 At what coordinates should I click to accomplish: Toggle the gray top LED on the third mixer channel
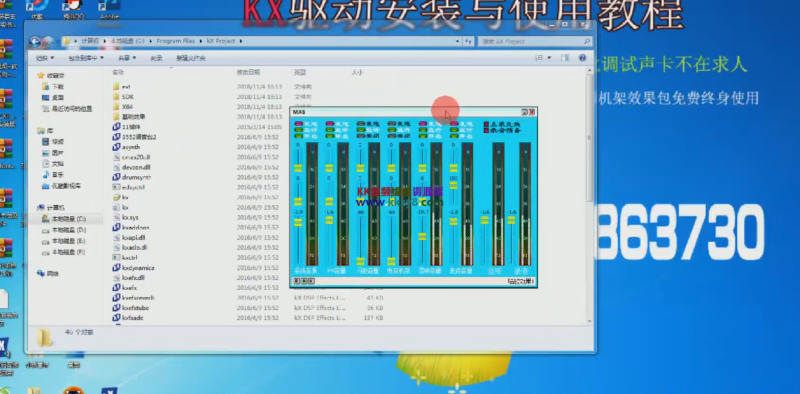pyautogui.click(x=361, y=124)
